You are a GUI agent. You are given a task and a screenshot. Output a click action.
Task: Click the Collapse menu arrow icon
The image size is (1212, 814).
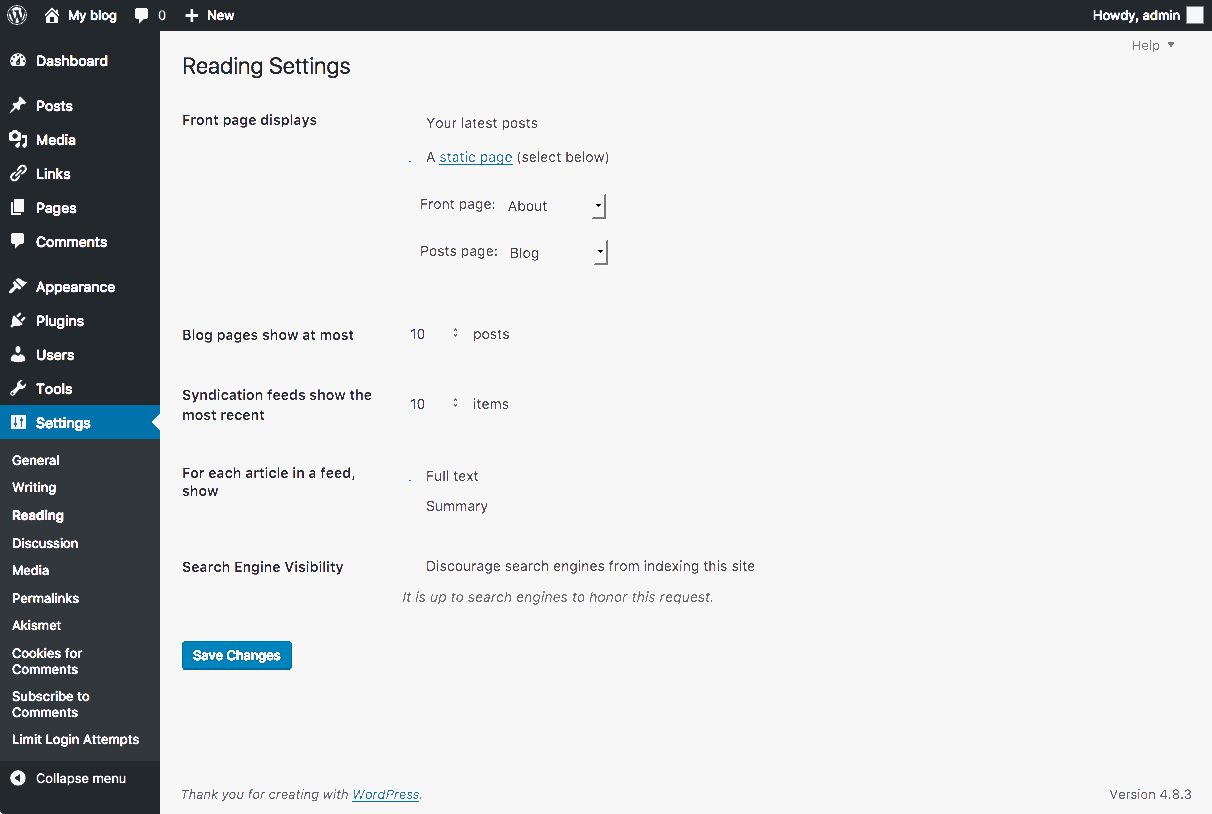18,778
